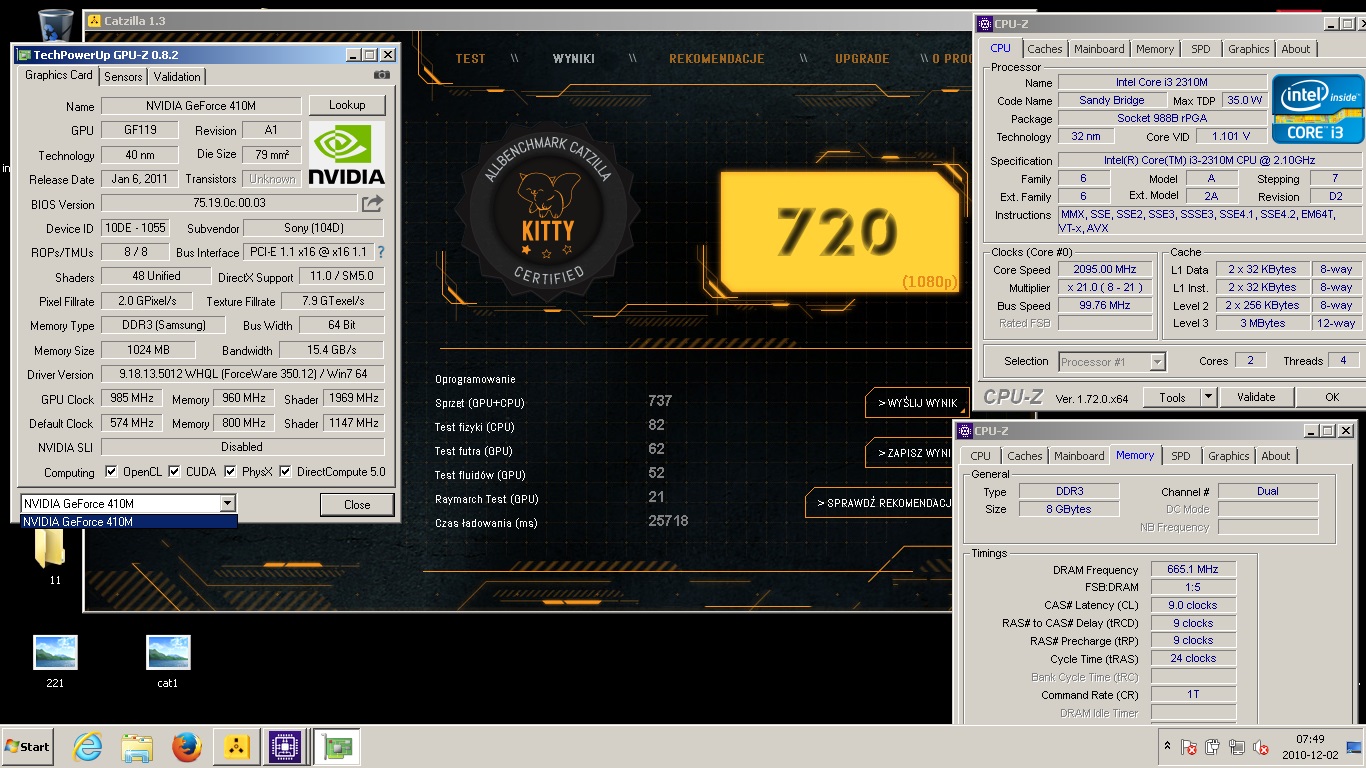Image resolution: width=1366 pixels, height=768 pixels.
Task: Click the SPRAWDŹ REKOMENDACJE button in Catzilla
Action: tap(878, 503)
